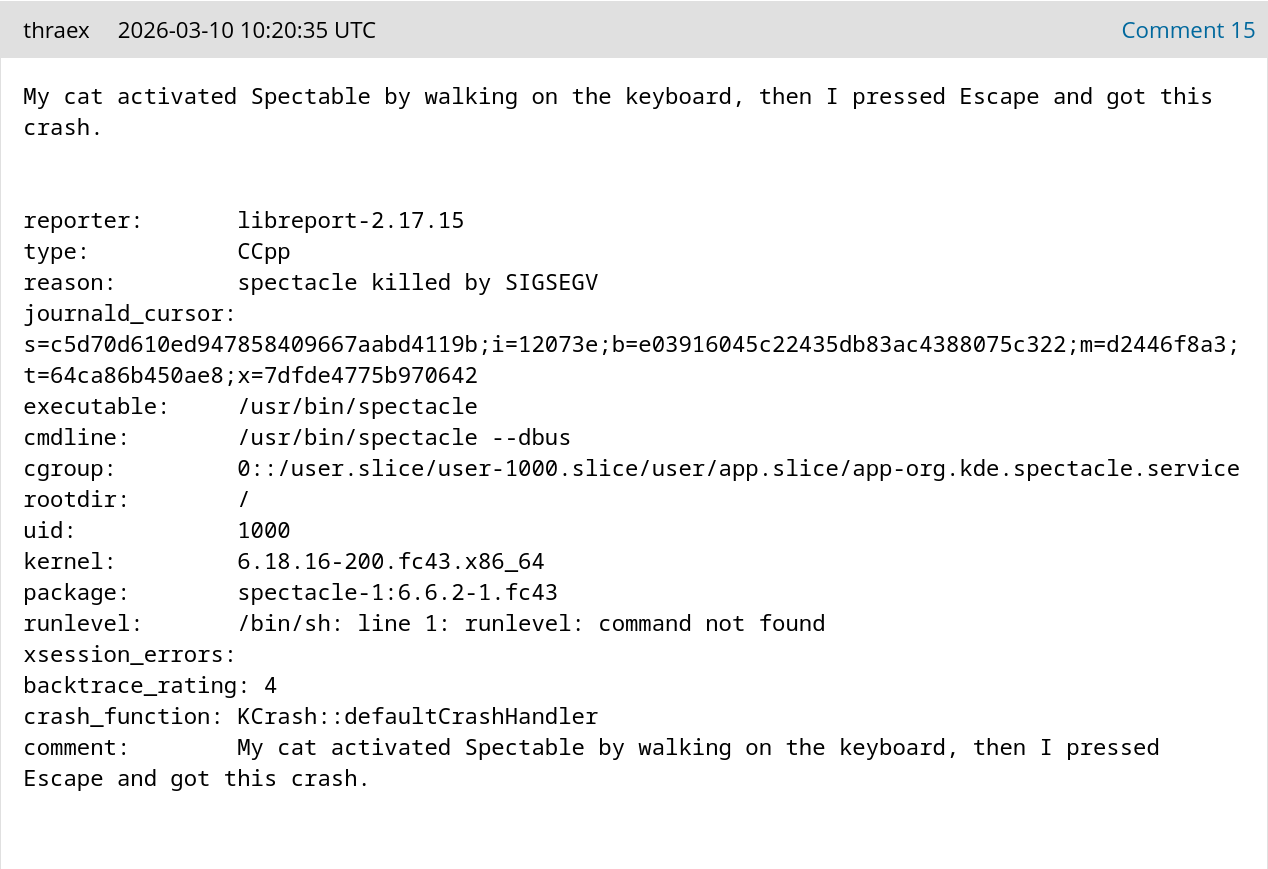
Task: Select the kernel version 6.18.16-200.fc43.x86_64
Action: point(390,561)
